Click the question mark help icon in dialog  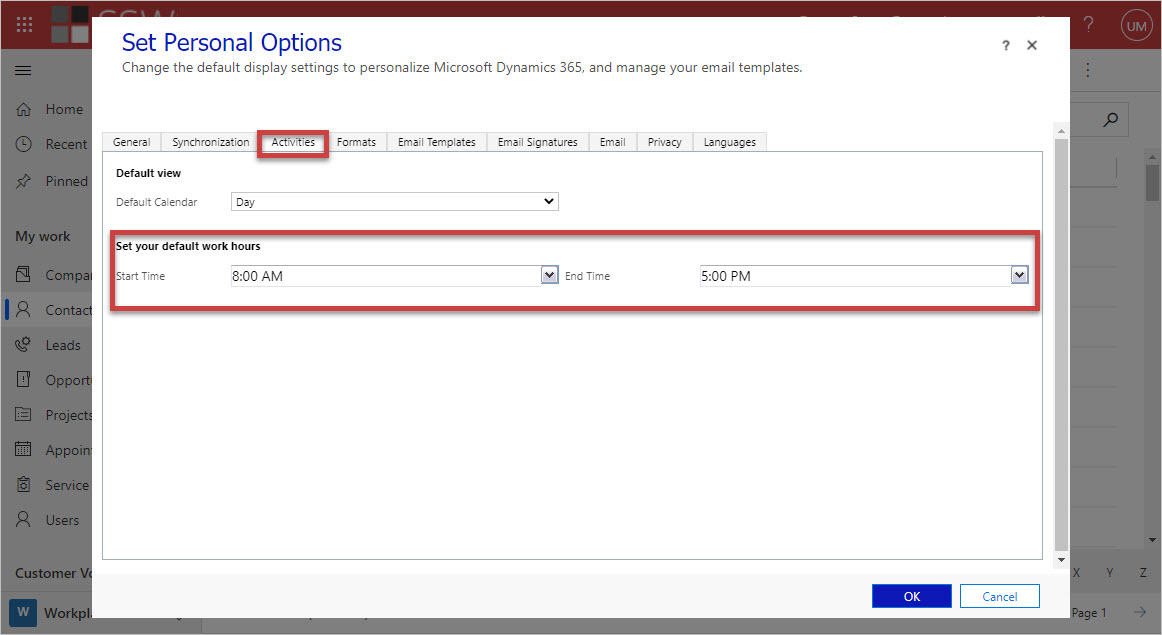(1005, 46)
